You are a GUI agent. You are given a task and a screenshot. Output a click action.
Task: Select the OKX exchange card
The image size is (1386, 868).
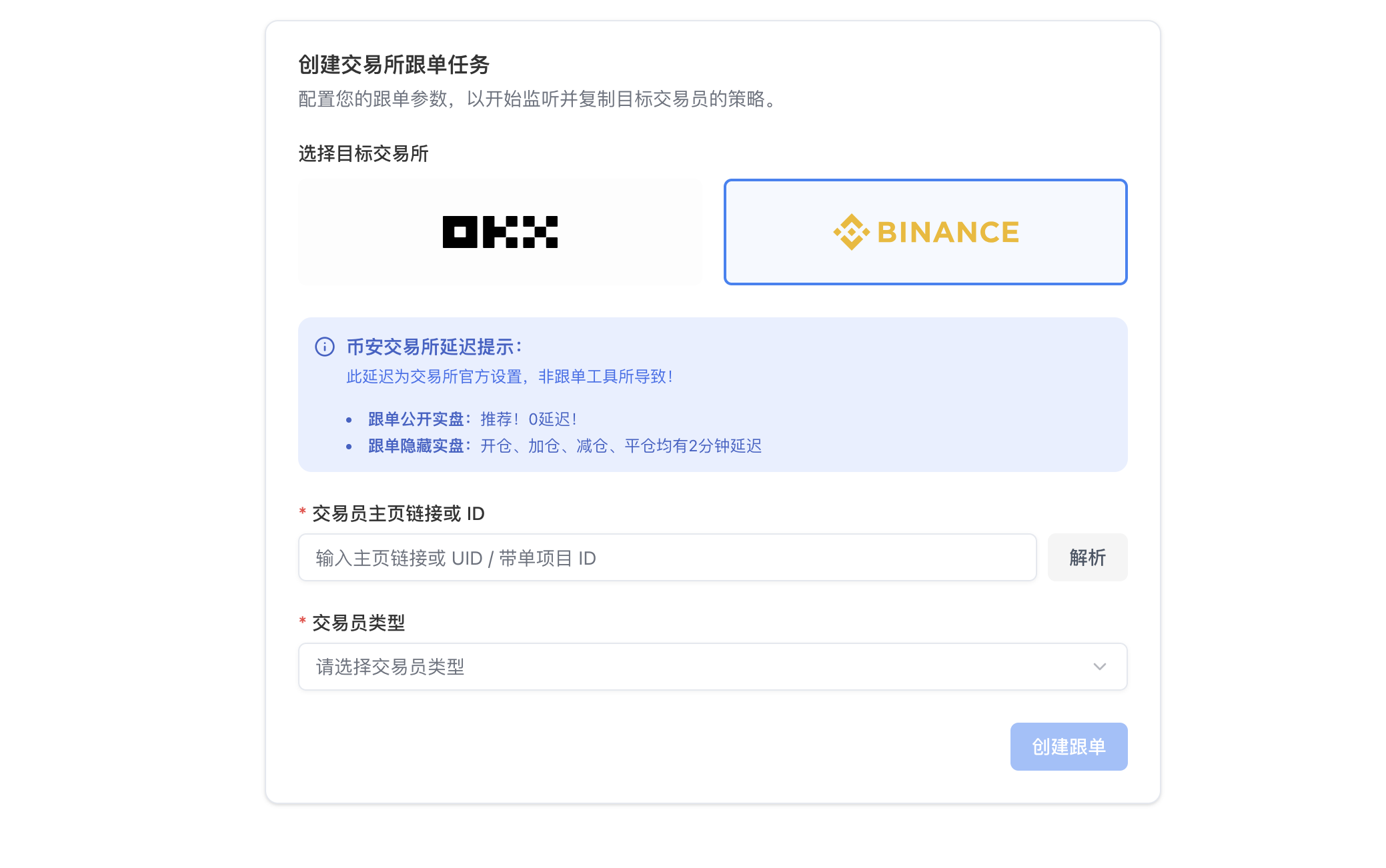coord(500,232)
